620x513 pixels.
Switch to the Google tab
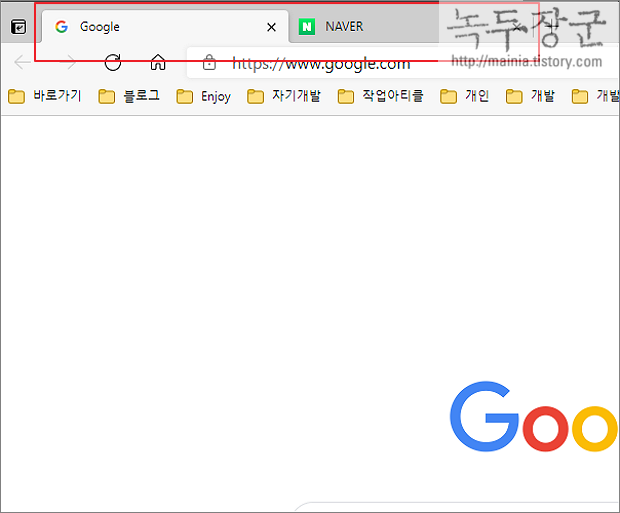pyautogui.click(x=165, y=27)
